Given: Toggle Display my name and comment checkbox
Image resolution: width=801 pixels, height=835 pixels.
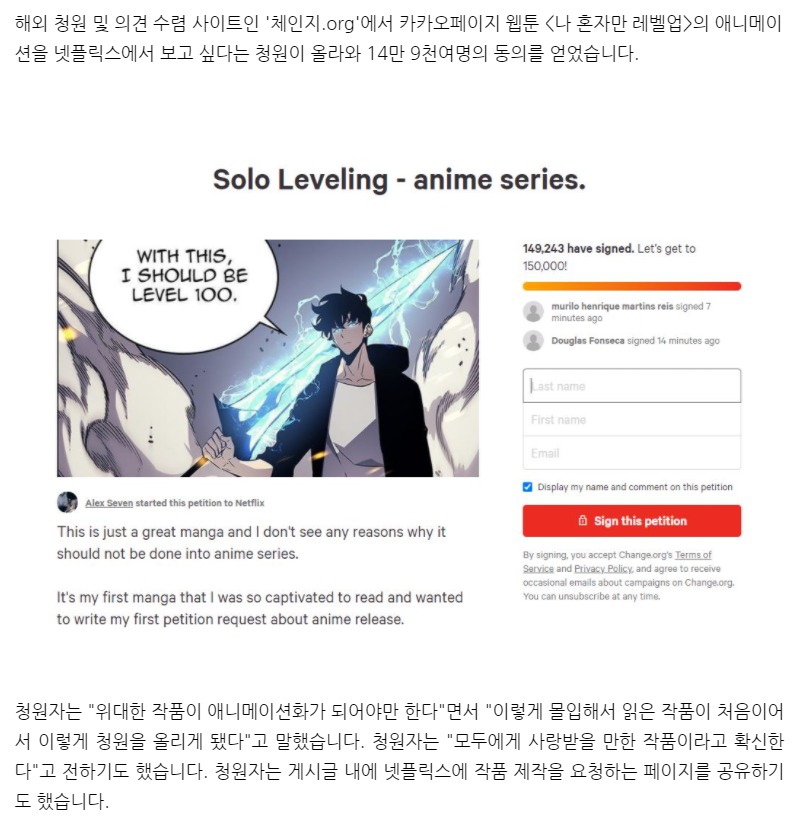Looking at the screenshot, I should point(527,487).
